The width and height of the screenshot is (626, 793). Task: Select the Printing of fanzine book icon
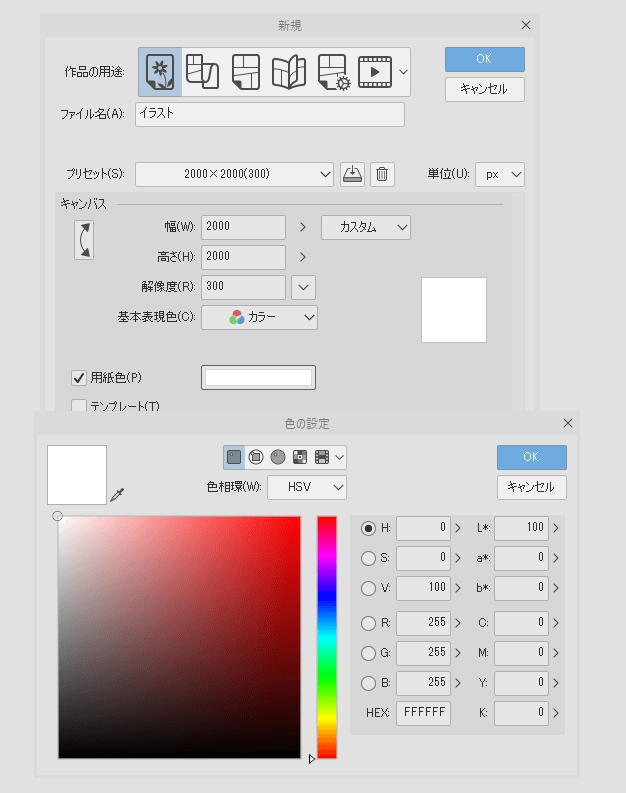tap(289, 72)
